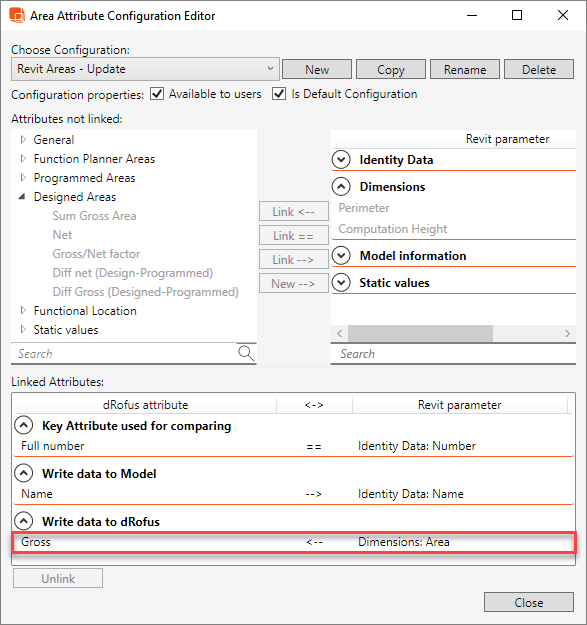Click the Copy configuration button
This screenshot has height=625, width=587.
coord(391,69)
